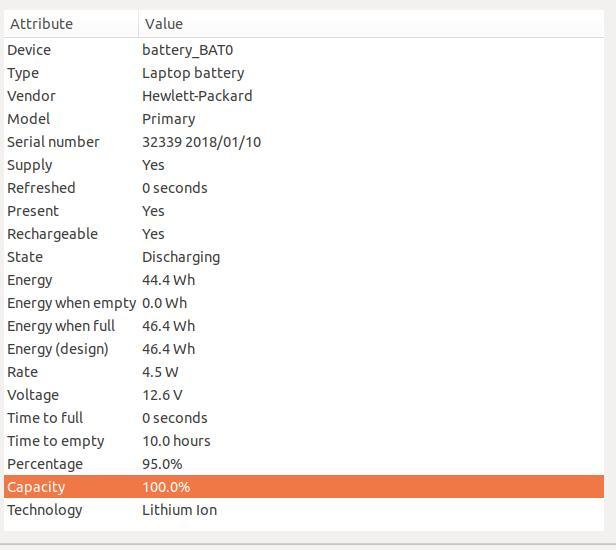Select the Technology Lithium Ion row
The image size is (616, 550).
(x=304, y=510)
